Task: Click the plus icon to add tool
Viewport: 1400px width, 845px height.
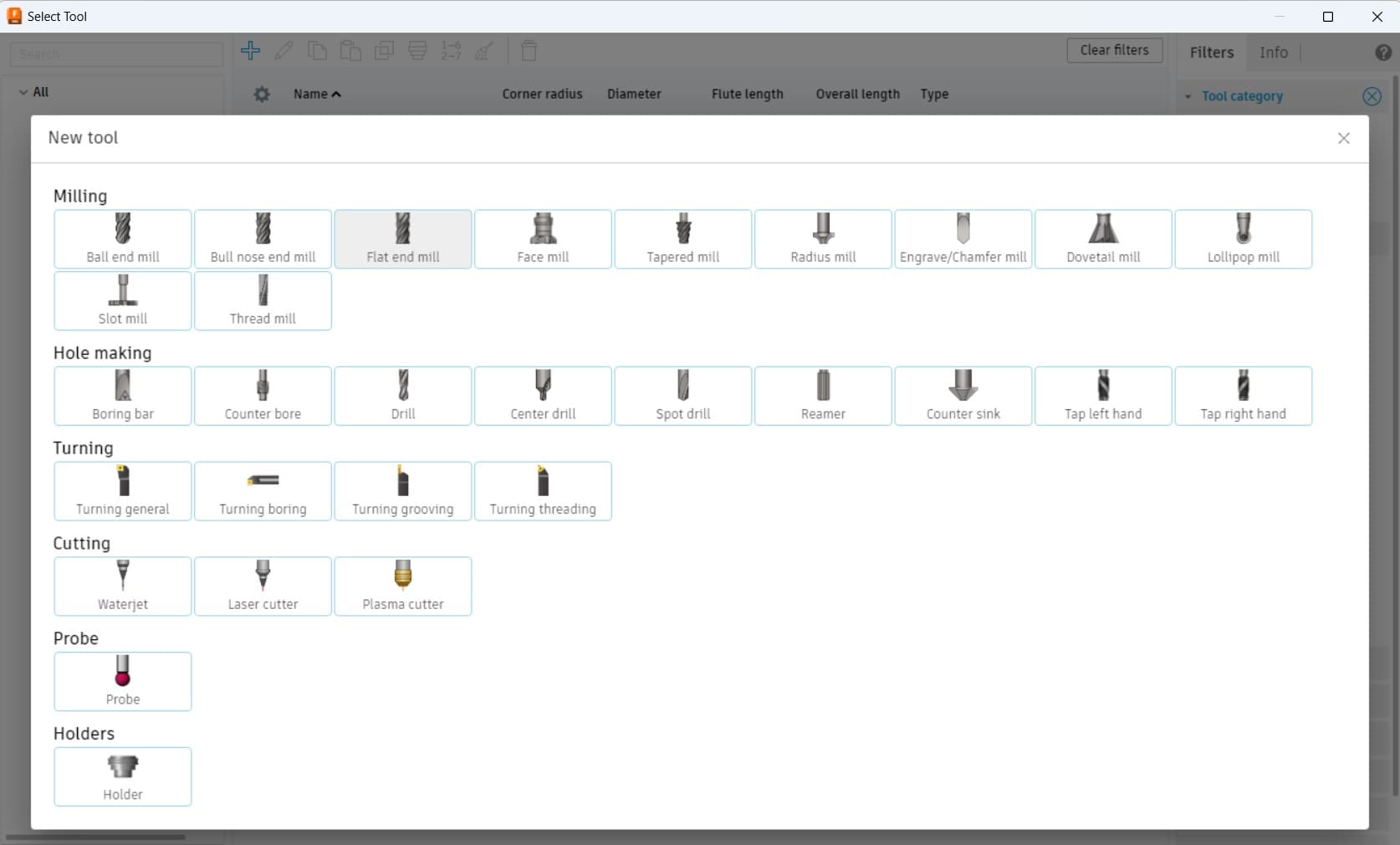Action: (250, 50)
